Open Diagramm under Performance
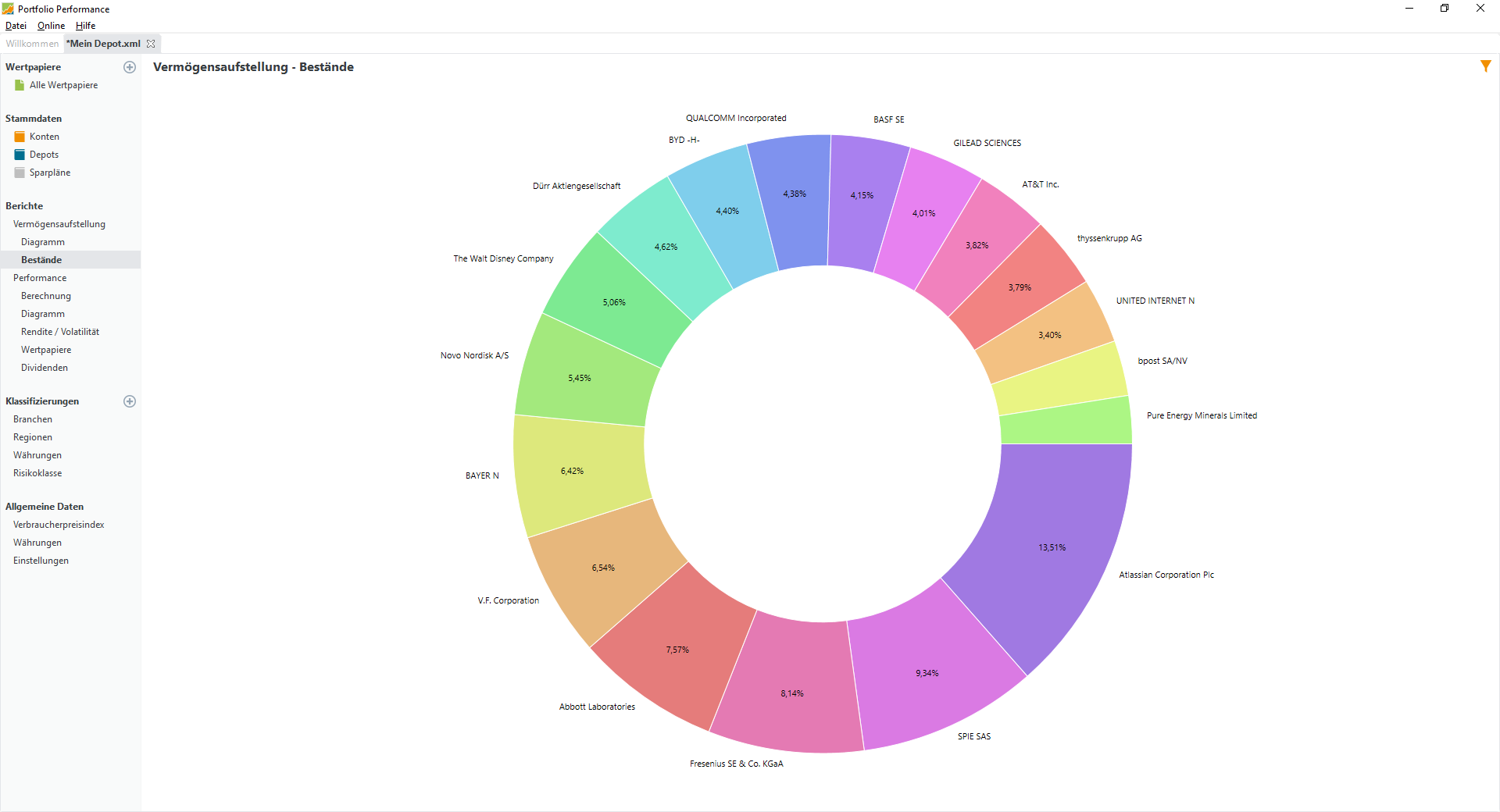Viewport: 1500px width, 812px height. tap(43, 314)
